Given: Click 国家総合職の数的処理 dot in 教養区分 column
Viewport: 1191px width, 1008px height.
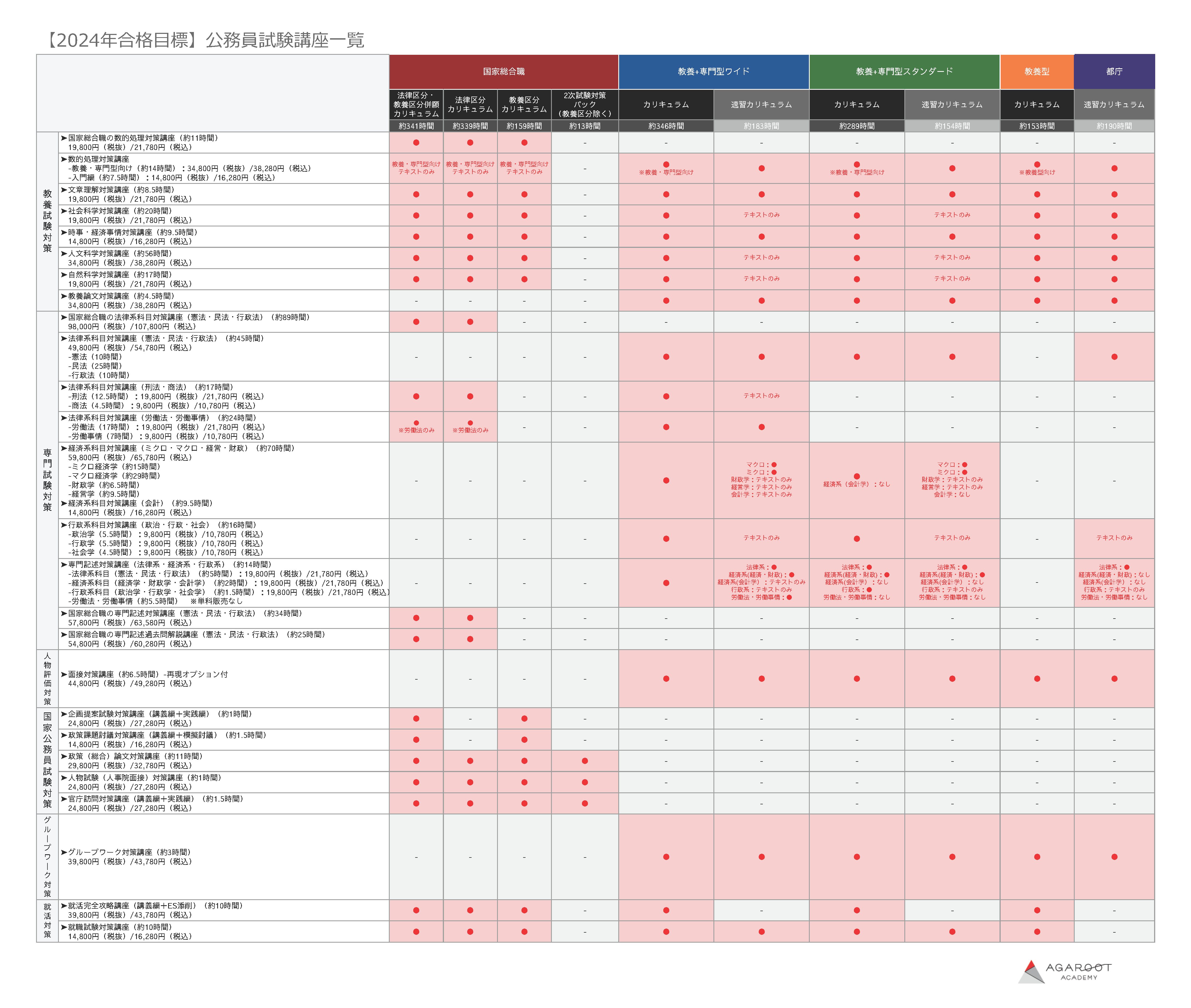Looking at the screenshot, I should click(524, 142).
